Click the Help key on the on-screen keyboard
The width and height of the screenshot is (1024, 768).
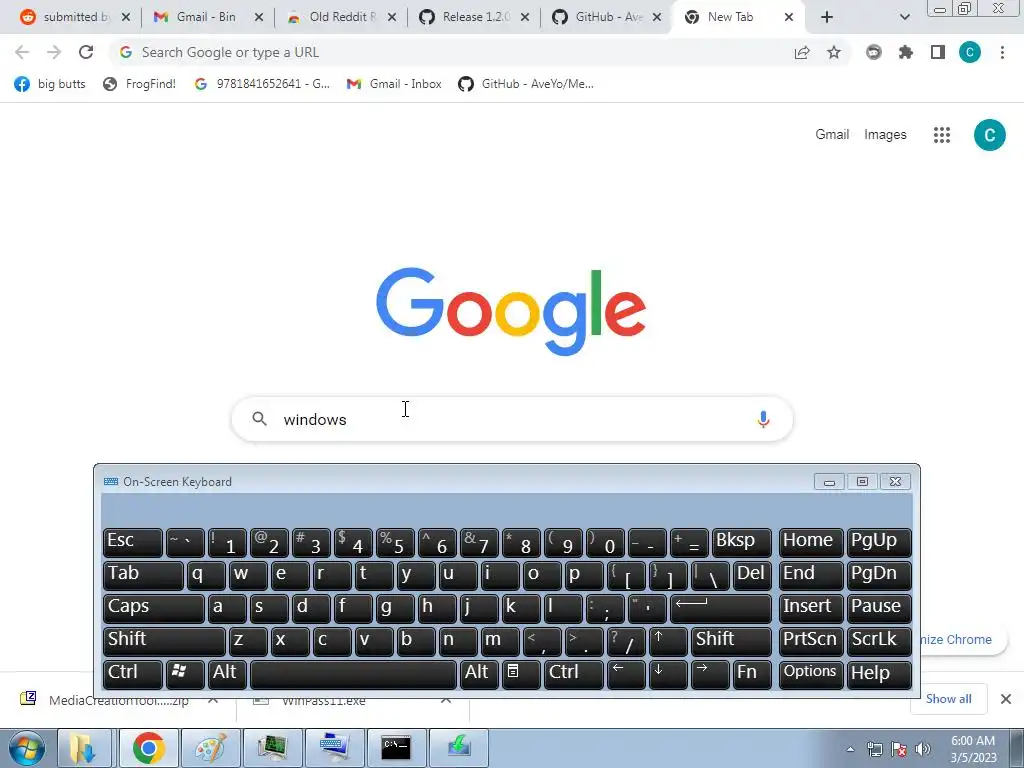tap(879, 674)
